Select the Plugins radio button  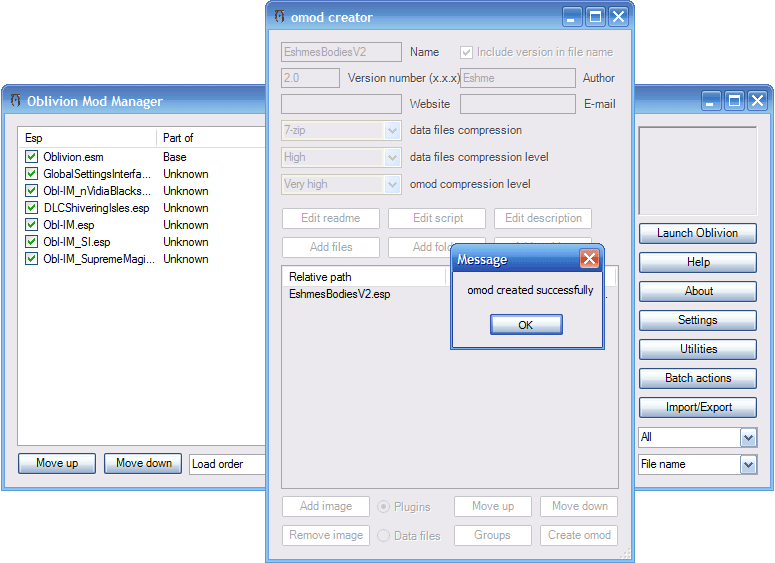pos(384,507)
